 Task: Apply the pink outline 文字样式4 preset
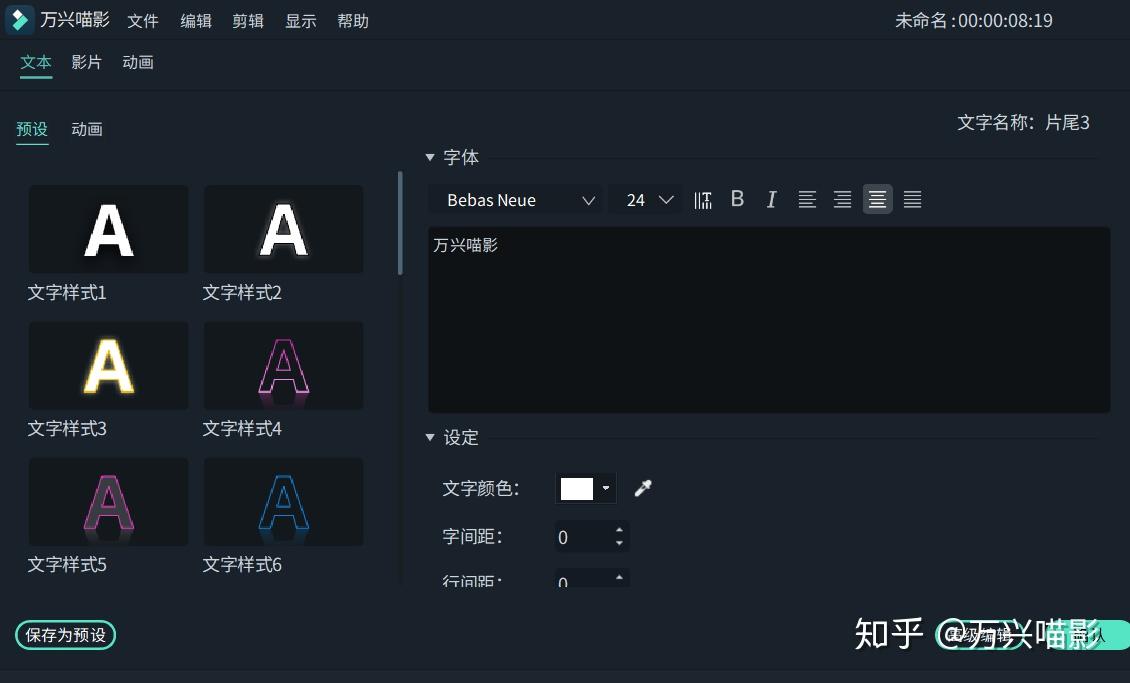coord(283,365)
